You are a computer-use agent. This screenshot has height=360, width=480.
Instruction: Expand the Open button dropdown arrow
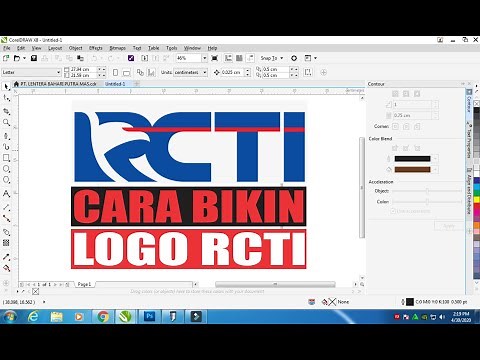click(x=24, y=58)
